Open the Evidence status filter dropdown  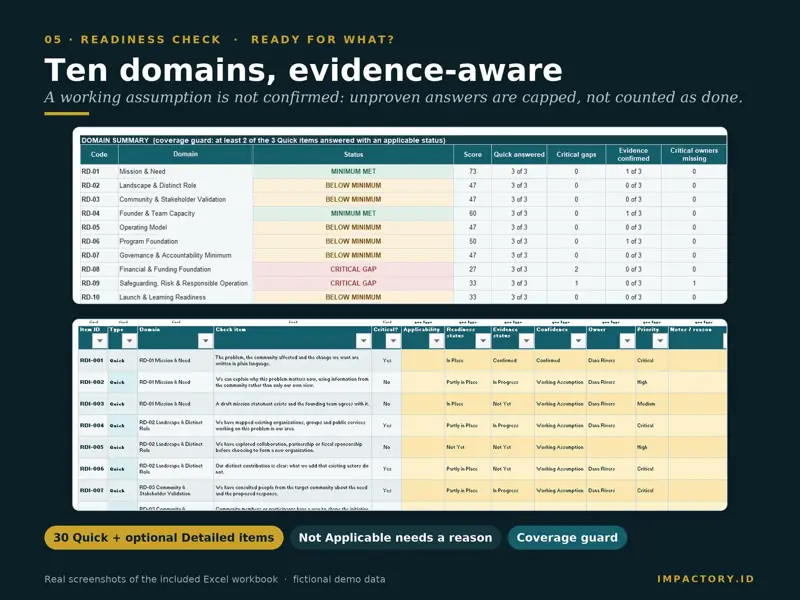point(526,340)
